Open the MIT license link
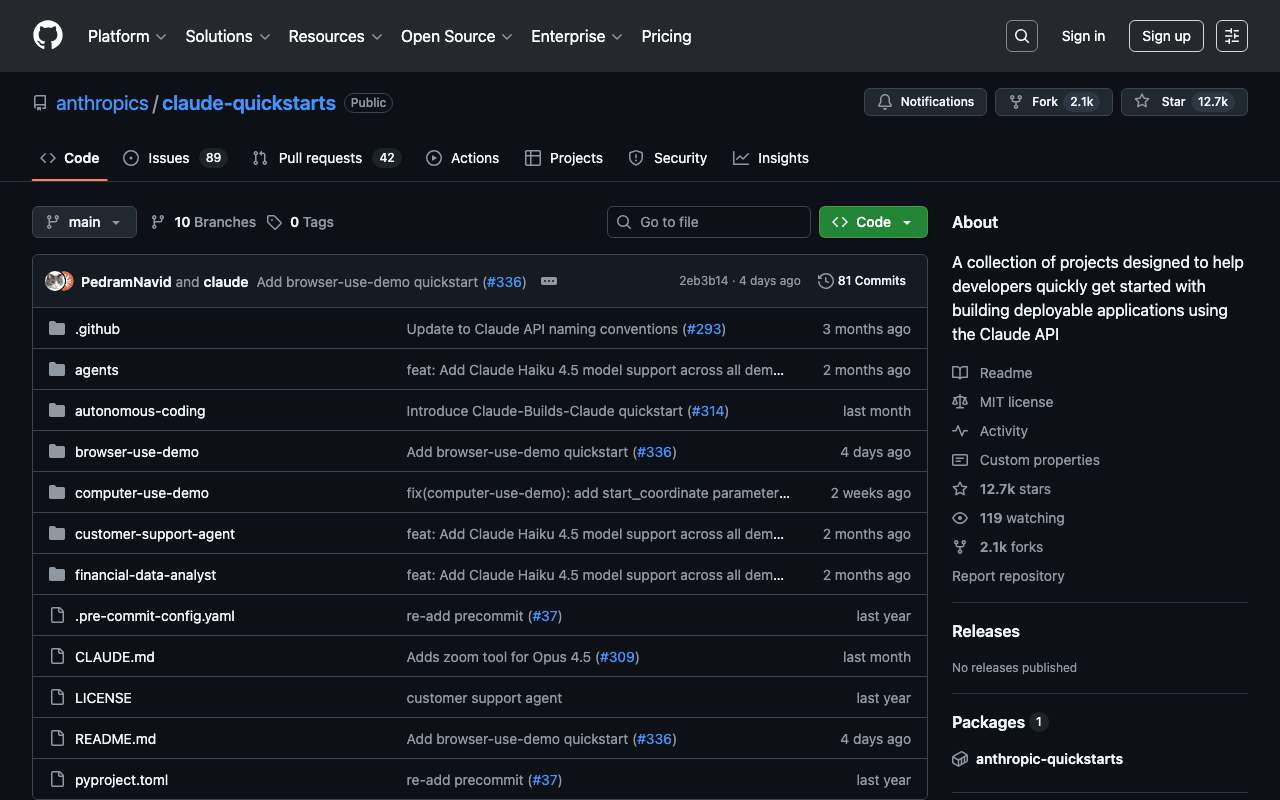Viewport: 1280px width, 800px height. pyautogui.click(x=1016, y=402)
